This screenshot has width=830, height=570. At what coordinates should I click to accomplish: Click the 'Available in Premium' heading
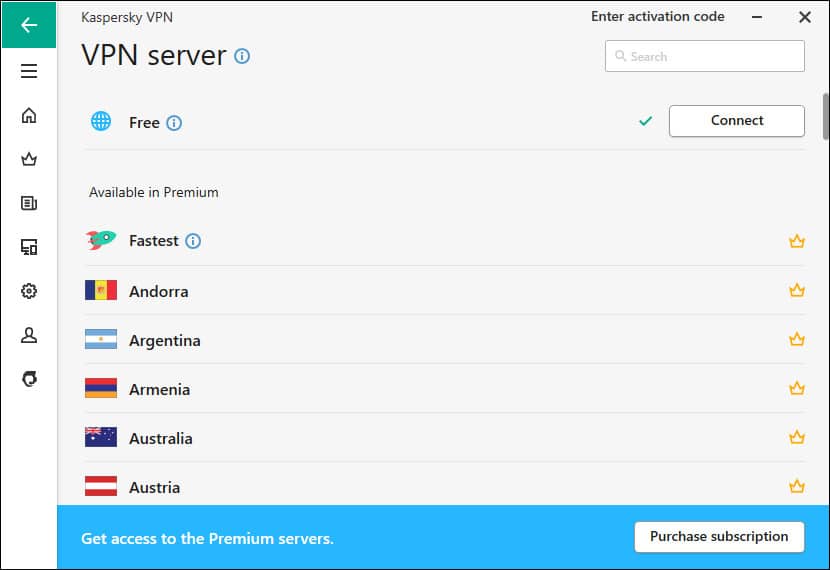pyautogui.click(x=154, y=192)
